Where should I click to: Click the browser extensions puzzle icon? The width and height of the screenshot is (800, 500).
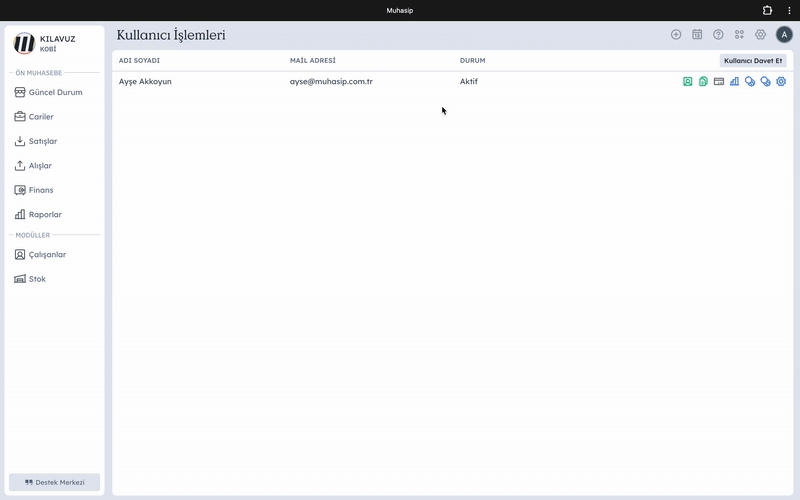click(767, 10)
